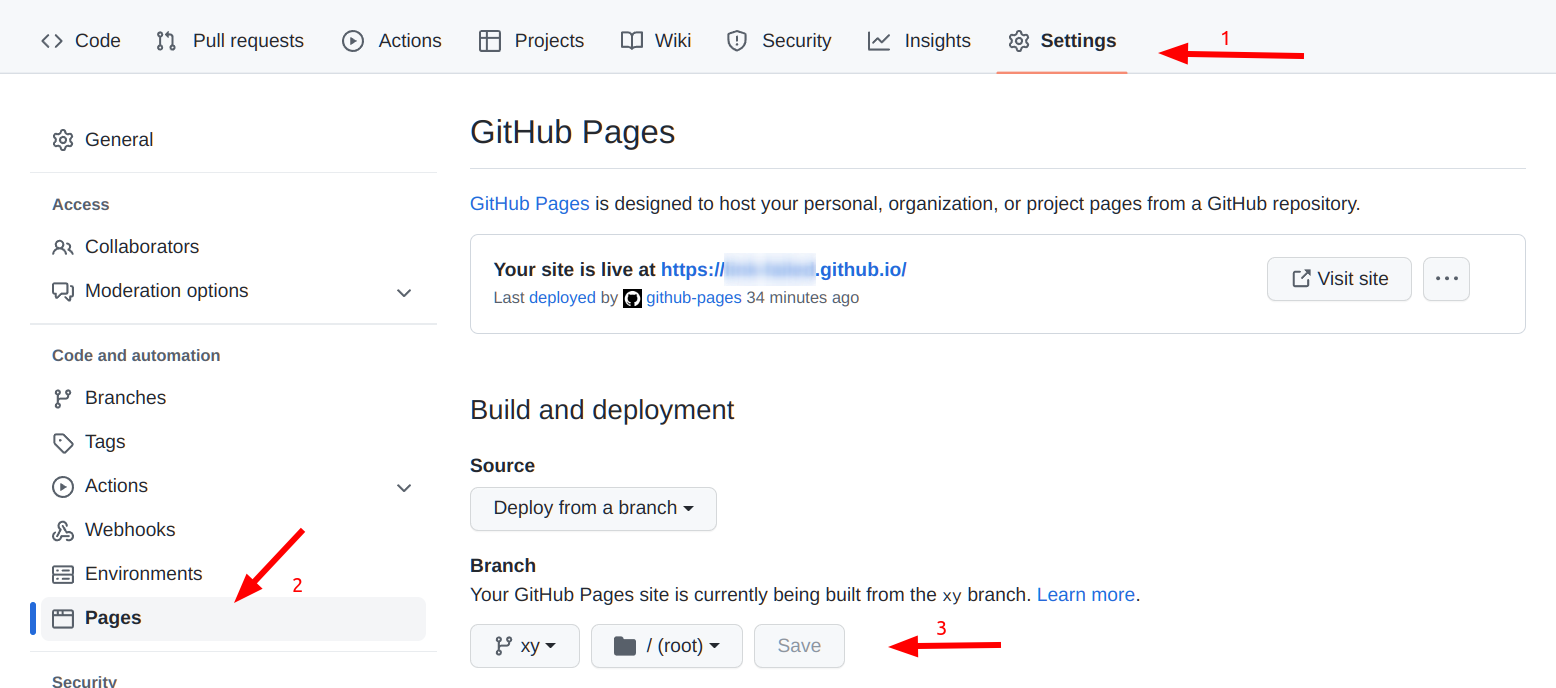Switch to the Security tab
The width and height of the screenshot is (1556, 688).
point(779,41)
